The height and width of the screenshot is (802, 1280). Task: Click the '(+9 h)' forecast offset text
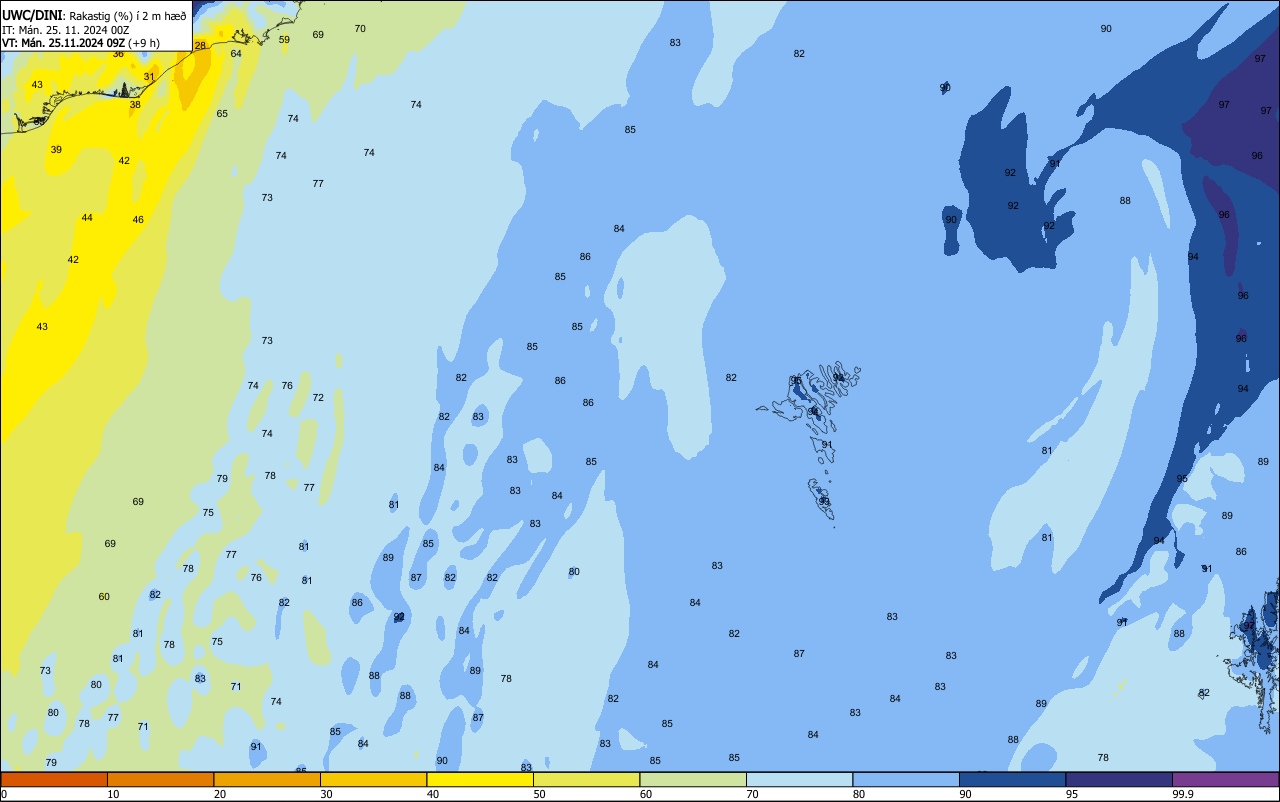(144, 43)
